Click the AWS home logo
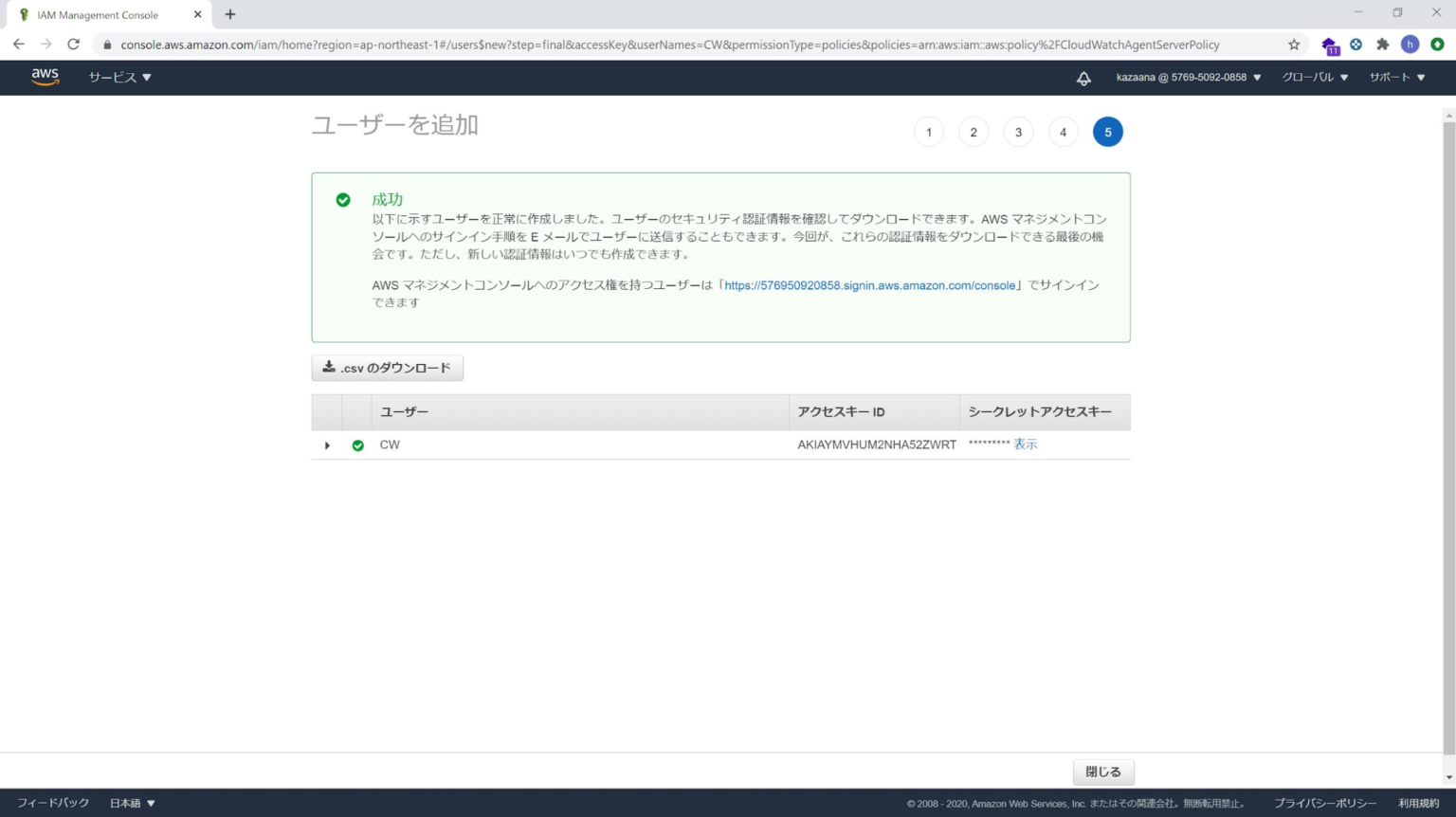The width and height of the screenshot is (1456, 817). click(45, 77)
